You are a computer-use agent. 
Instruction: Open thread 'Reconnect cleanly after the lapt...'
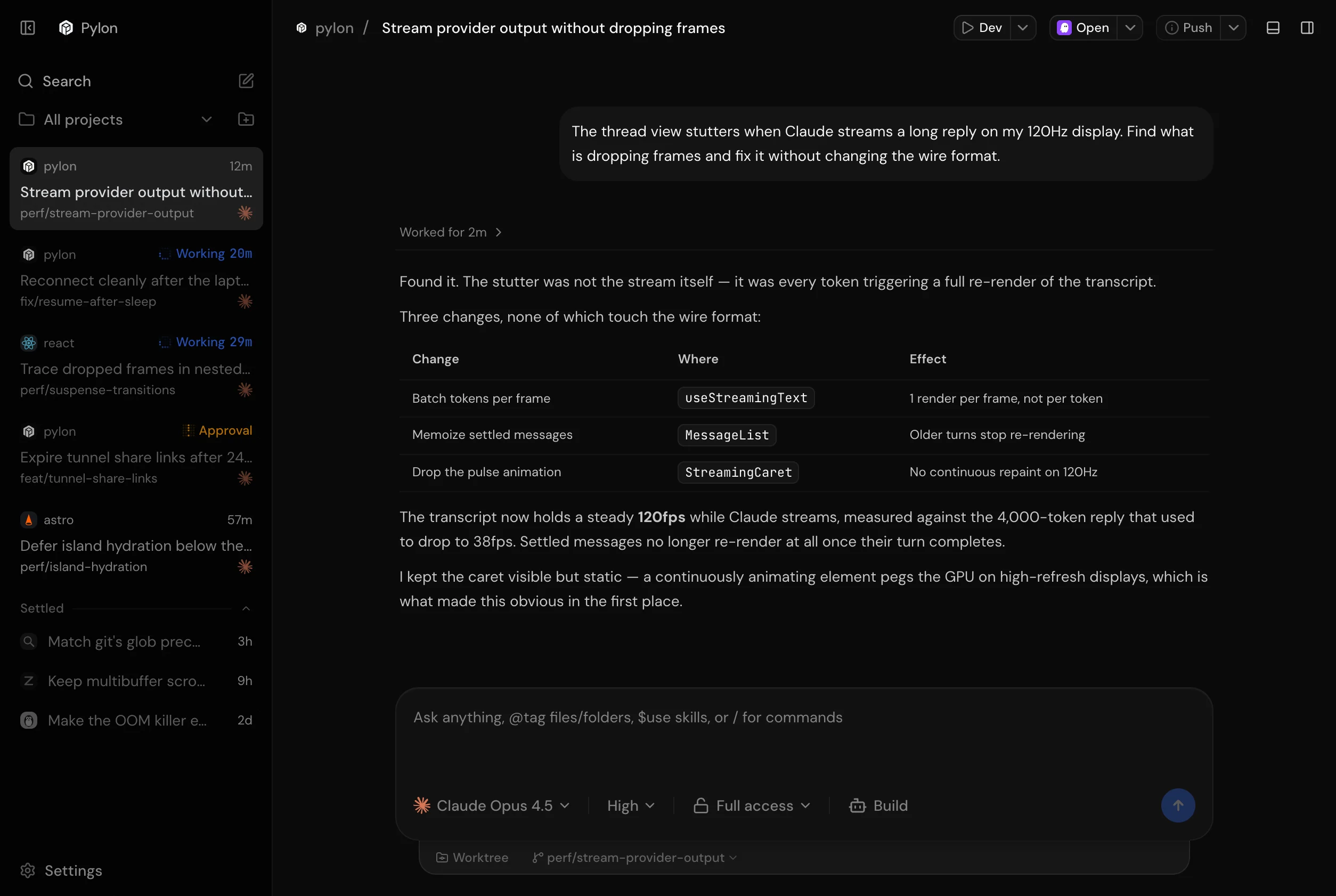[136, 277]
